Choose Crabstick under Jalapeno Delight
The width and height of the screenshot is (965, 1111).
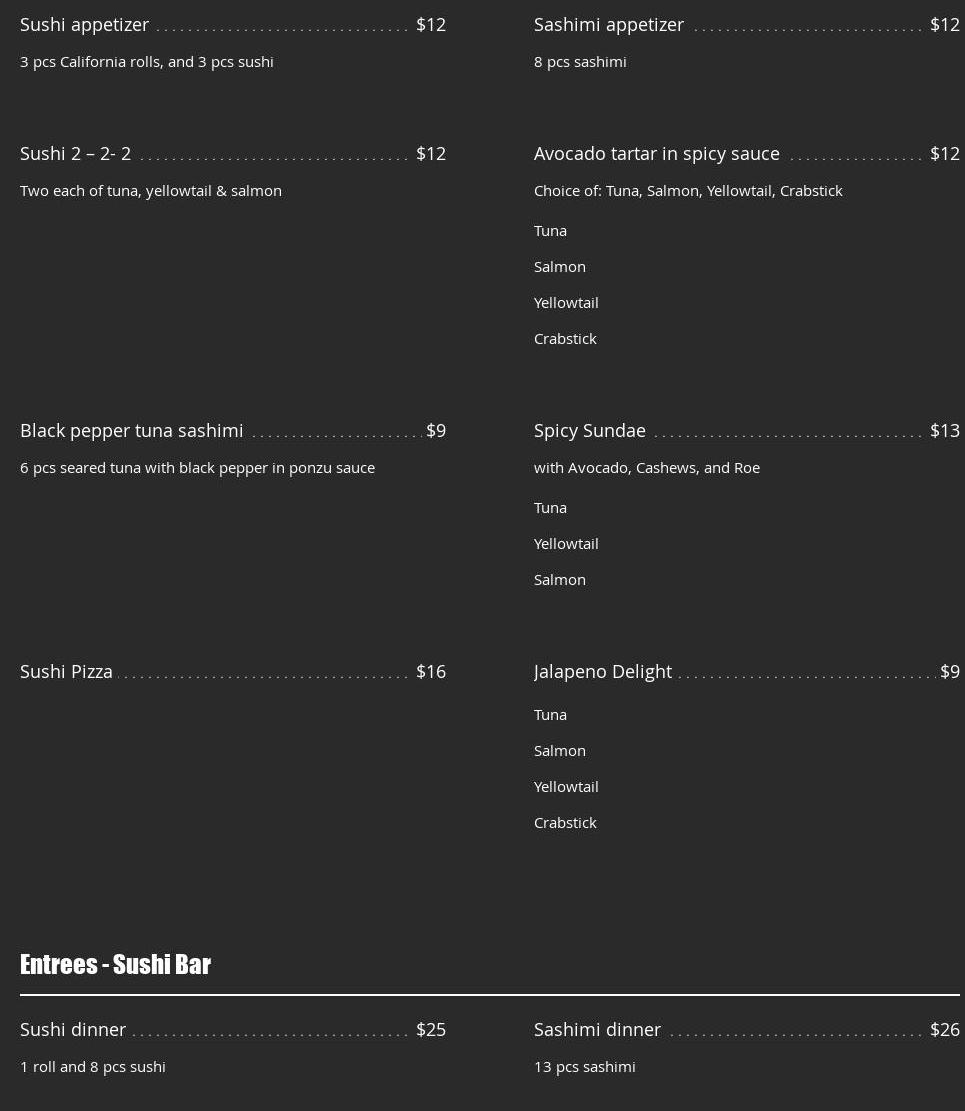[565, 822]
